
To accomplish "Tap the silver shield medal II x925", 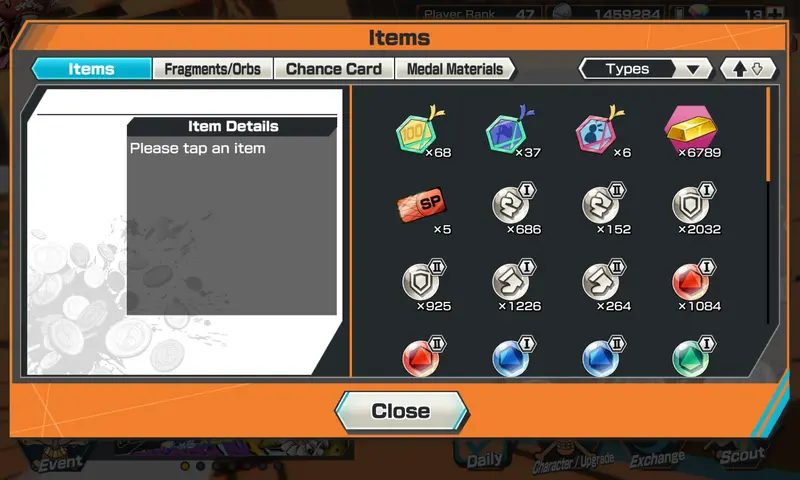I will click(x=424, y=285).
